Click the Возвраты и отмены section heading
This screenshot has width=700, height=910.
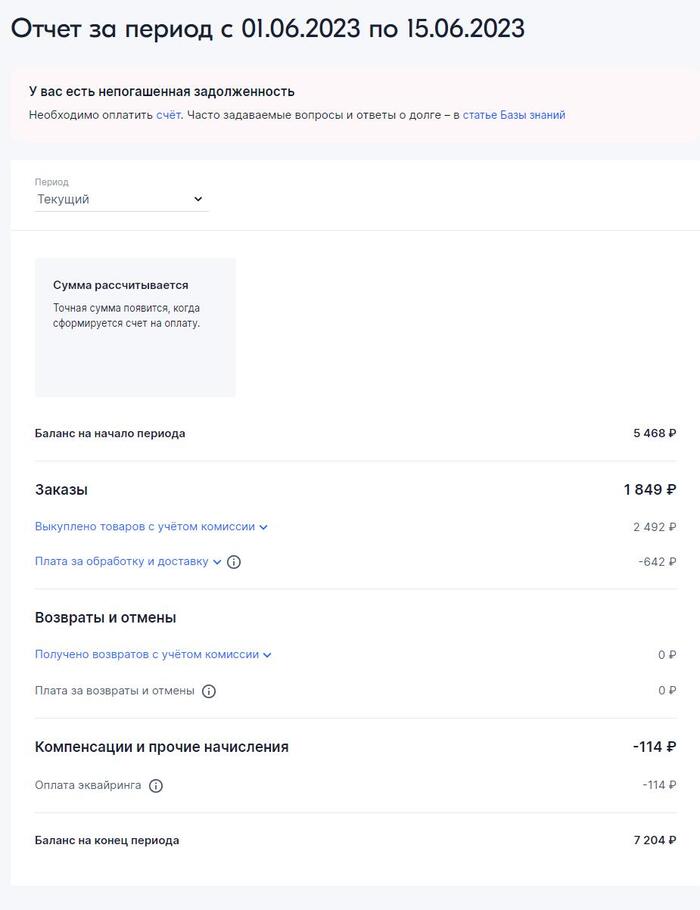point(105,618)
